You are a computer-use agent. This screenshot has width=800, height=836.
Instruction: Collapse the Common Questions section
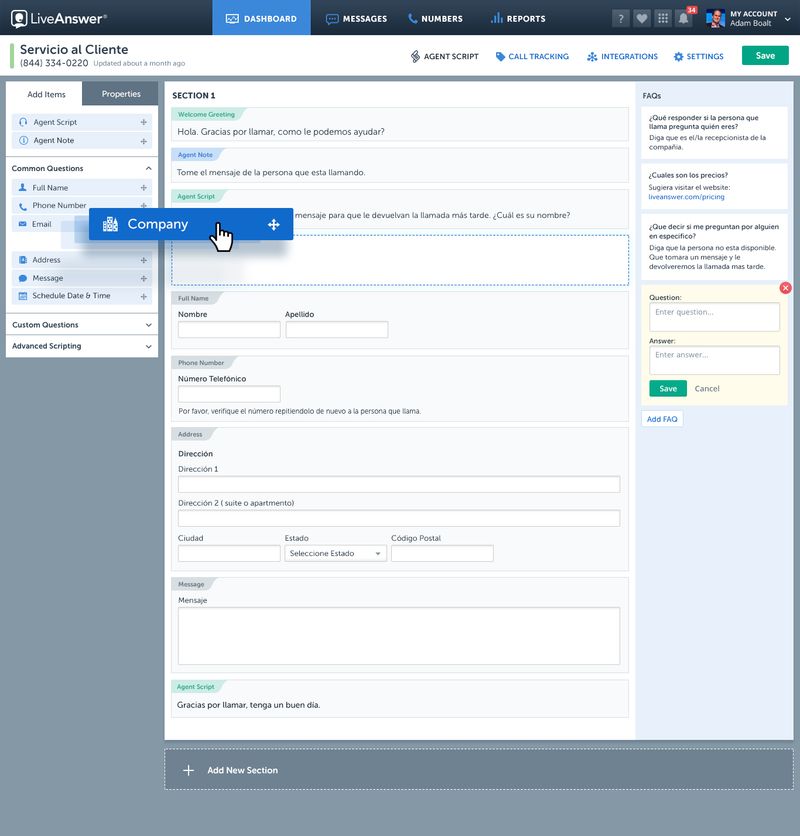coord(149,169)
